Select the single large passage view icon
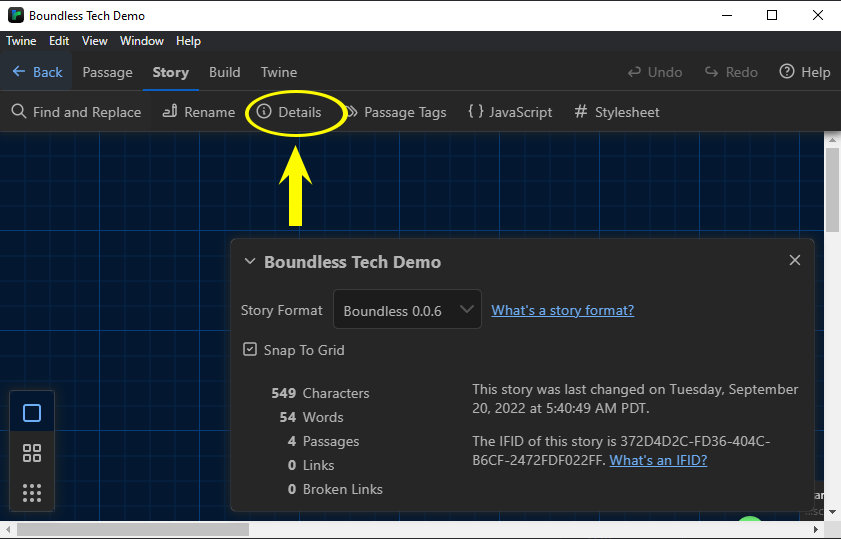841x539 pixels. [32, 413]
